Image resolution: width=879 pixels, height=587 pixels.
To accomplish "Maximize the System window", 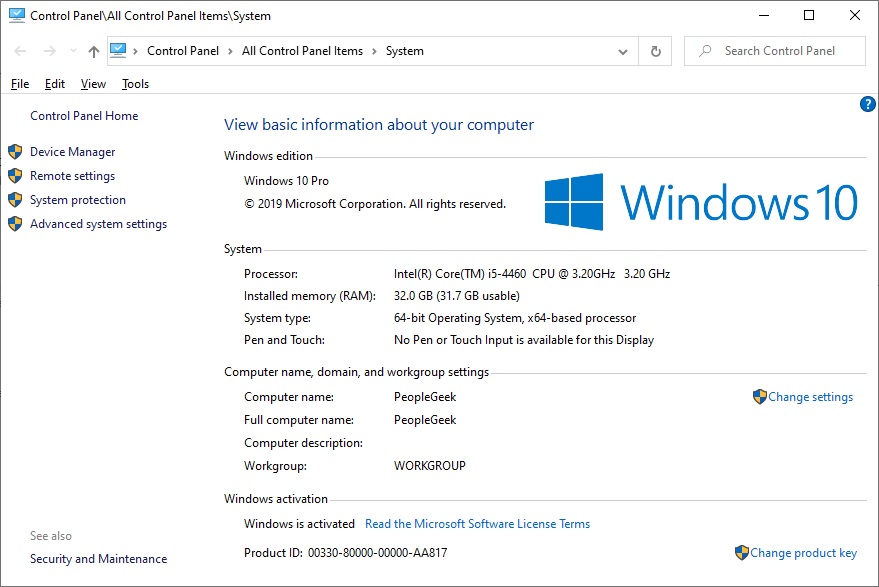I will click(x=809, y=15).
